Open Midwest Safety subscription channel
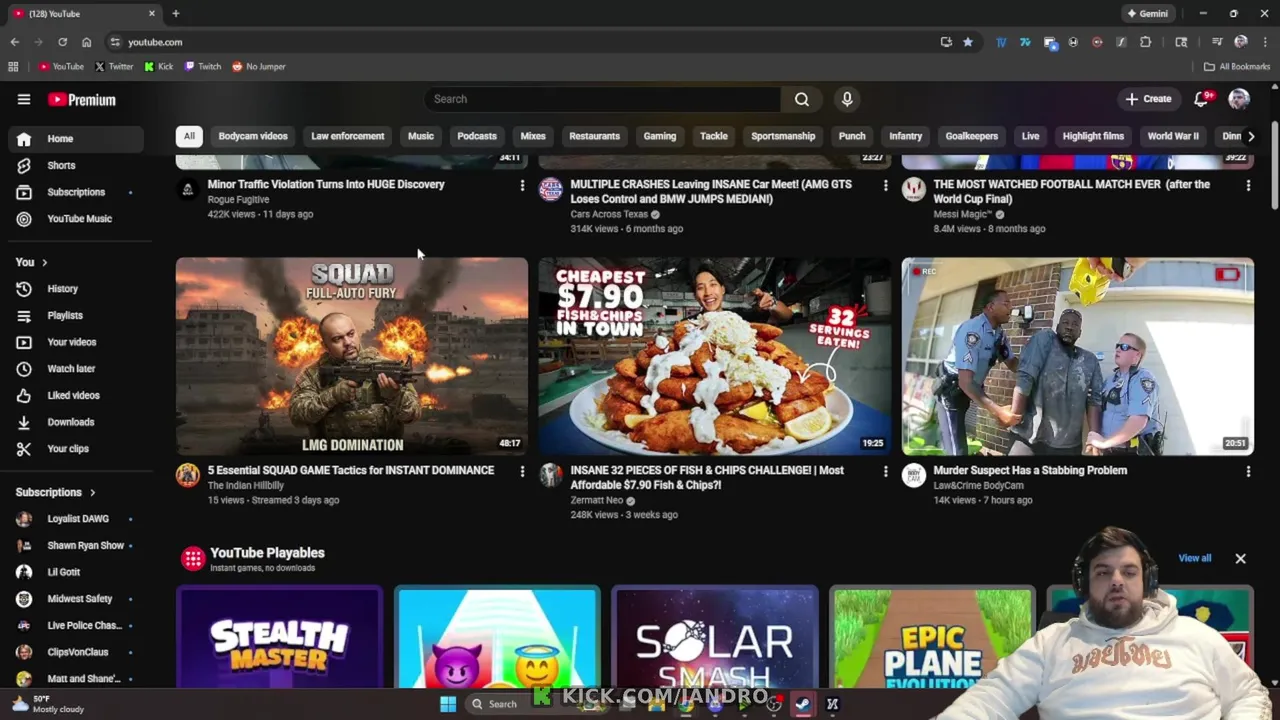The image size is (1280, 720). (76, 599)
